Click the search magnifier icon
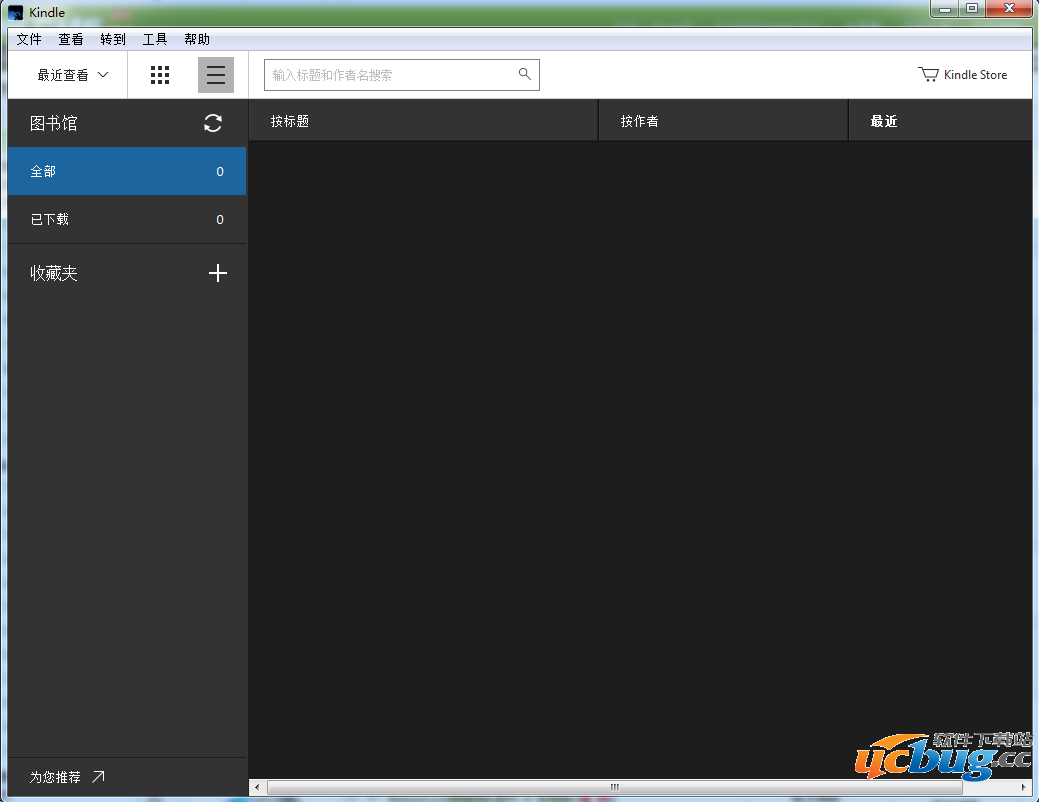Image resolution: width=1039 pixels, height=802 pixels. point(525,75)
